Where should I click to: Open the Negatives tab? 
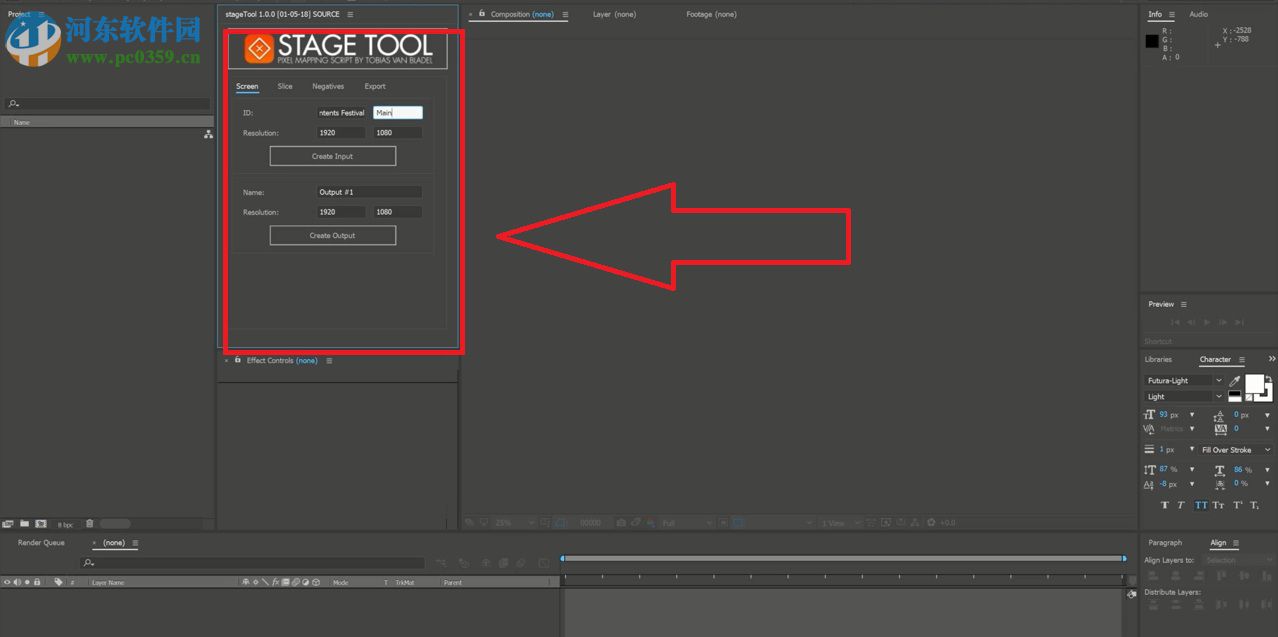[x=328, y=86]
